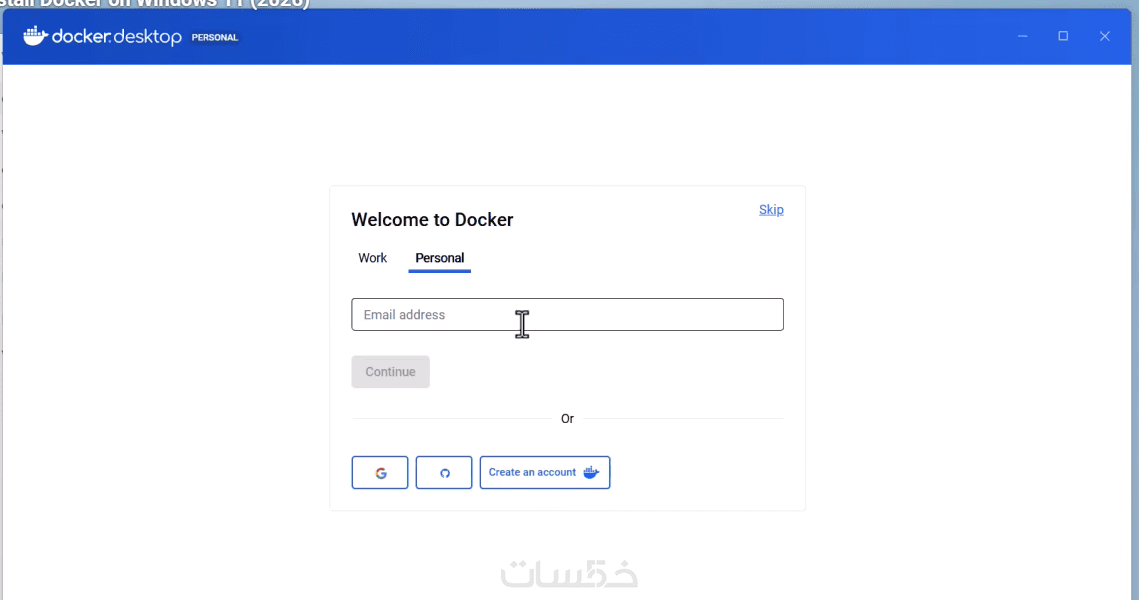
Task: Focus the Email address field
Action: (x=567, y=315)
